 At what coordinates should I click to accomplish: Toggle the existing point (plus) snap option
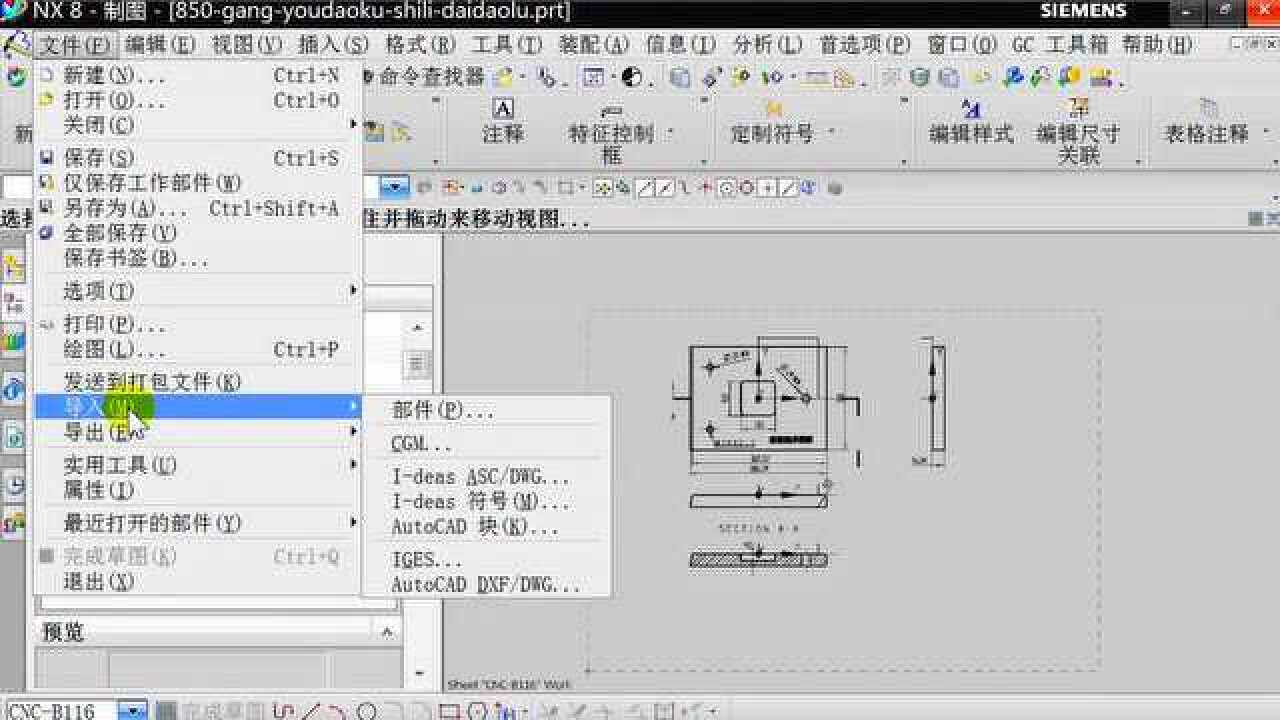tap(768, 187)
